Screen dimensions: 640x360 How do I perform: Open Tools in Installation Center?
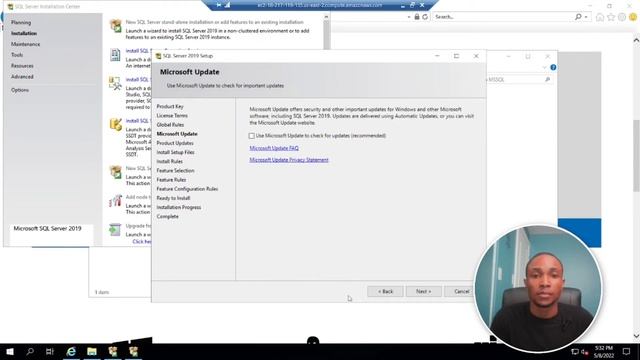point(17,55)
